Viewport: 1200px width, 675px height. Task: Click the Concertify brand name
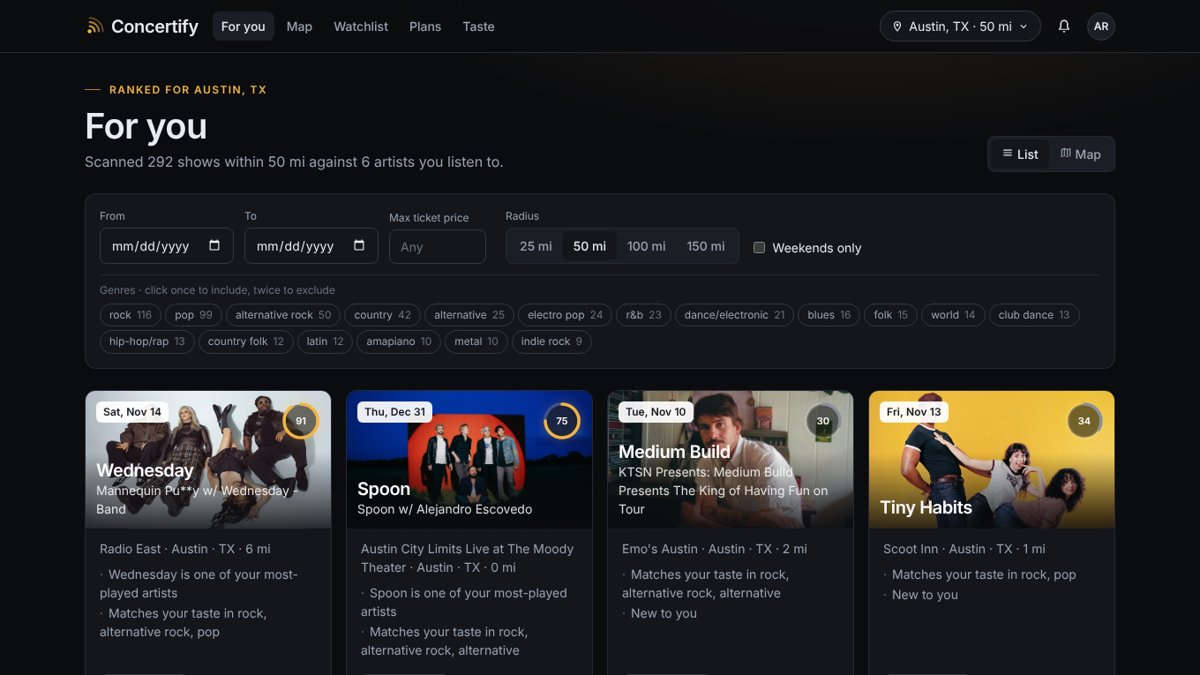coord(154,26)
